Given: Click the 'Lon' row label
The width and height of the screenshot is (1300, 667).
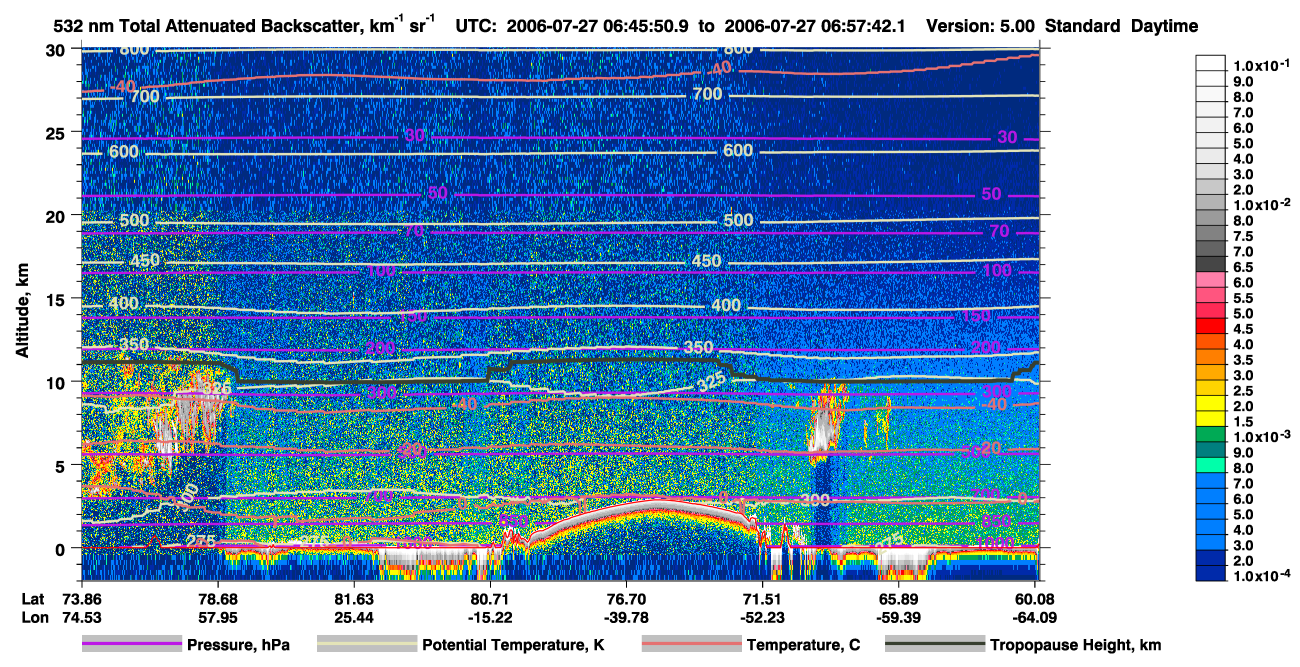Looking at the screenshot, I should (33, 616).
